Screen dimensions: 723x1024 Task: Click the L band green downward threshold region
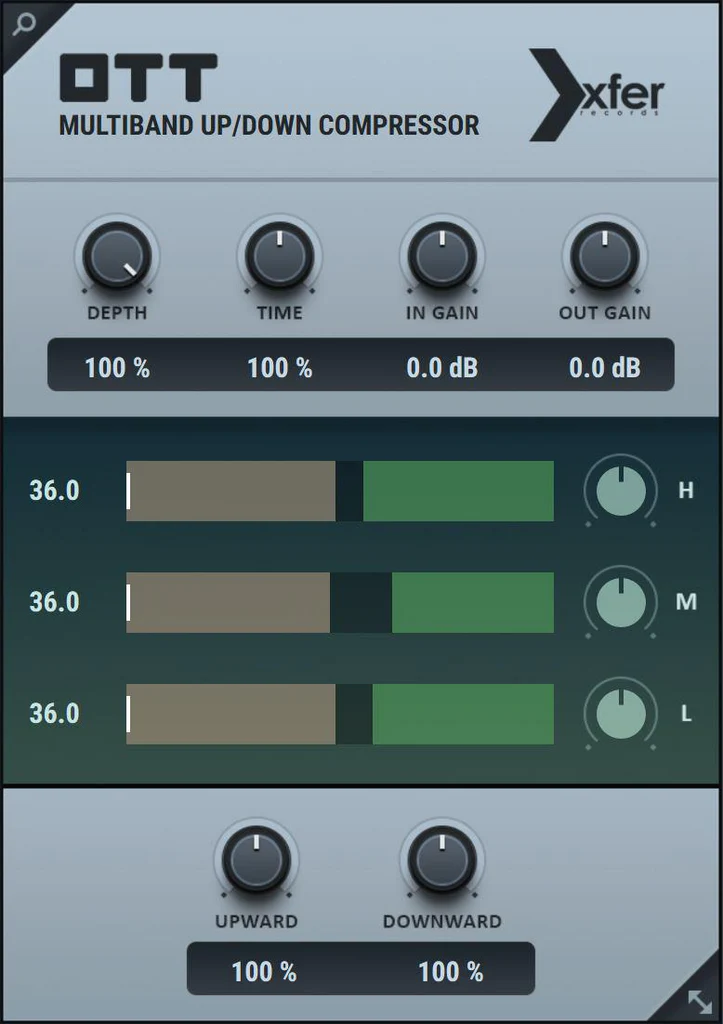pyautogui.click(x=463, y=714)
